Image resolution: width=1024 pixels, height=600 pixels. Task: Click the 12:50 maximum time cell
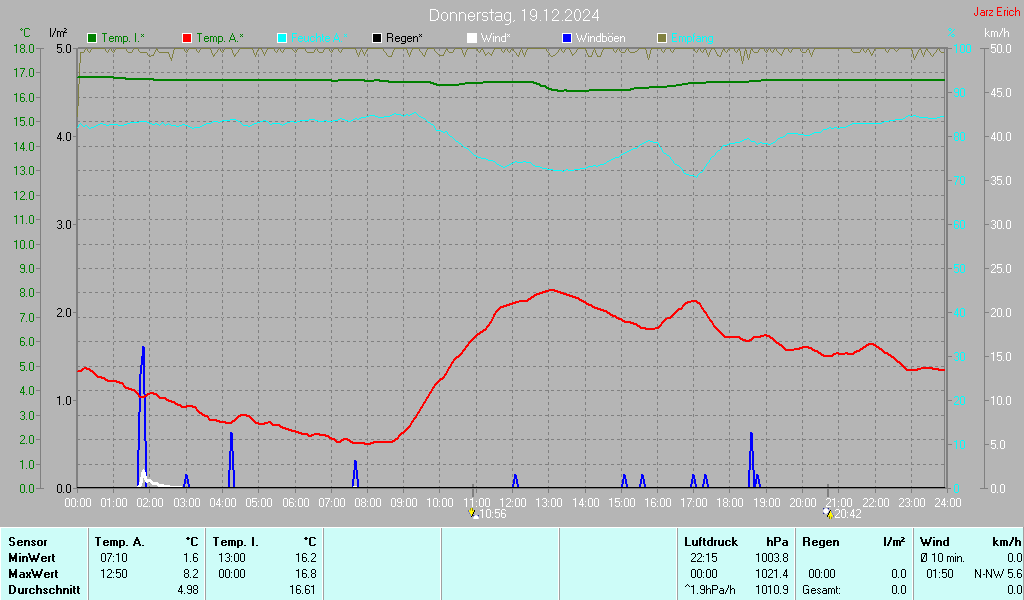pos(114,574)
